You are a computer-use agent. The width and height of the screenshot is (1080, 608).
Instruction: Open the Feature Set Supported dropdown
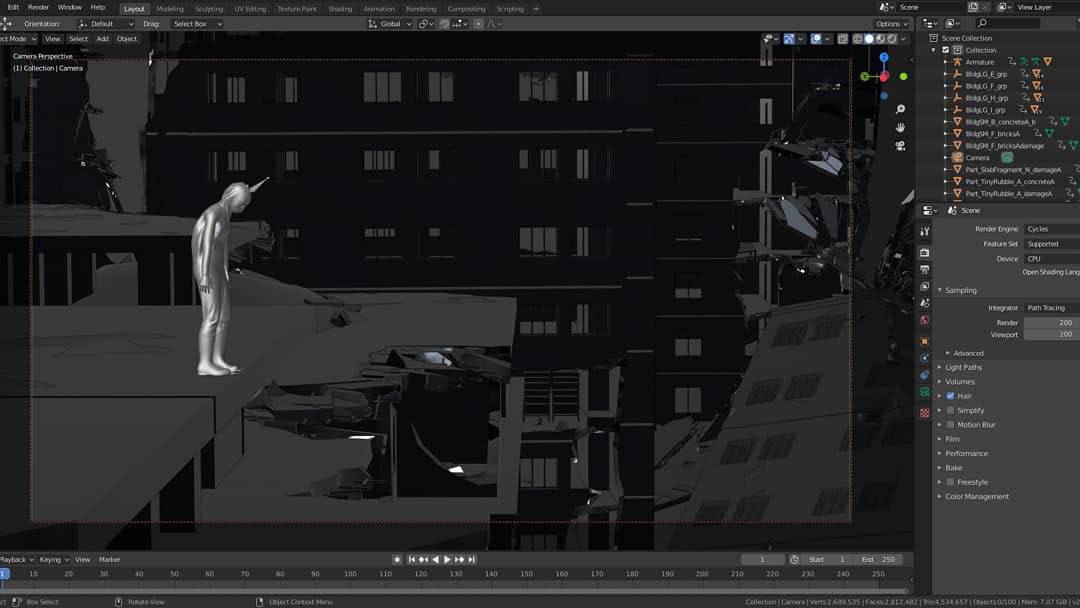(x=1051, y=244)
